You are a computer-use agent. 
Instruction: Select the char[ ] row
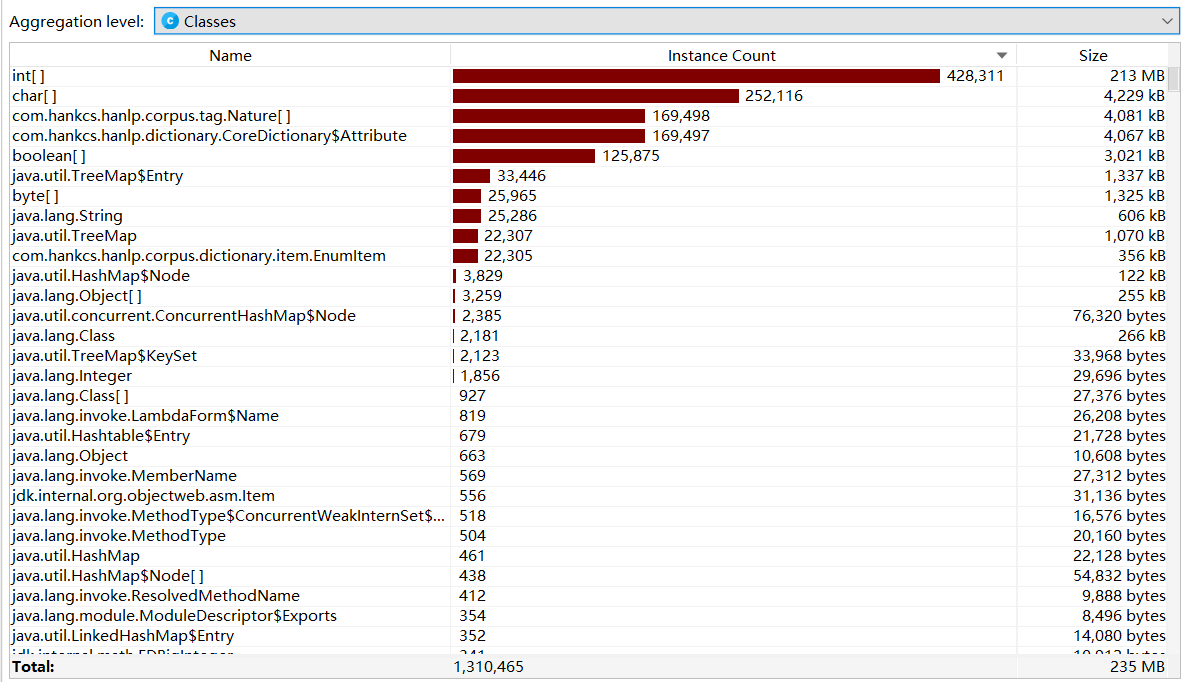pyautogui.click(x=589, y=96)
